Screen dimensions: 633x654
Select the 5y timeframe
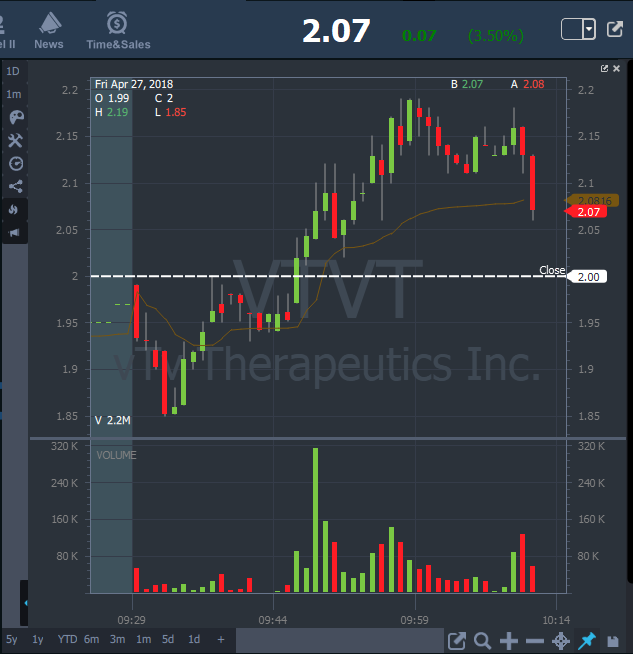point(12,639)
